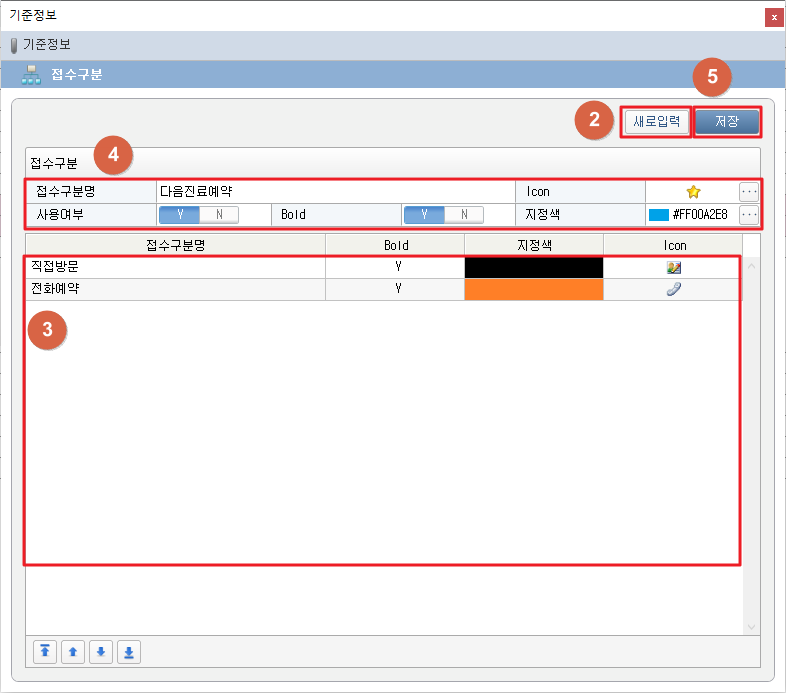
Task: Click the move-to-bottom arrow button
Action: pos(128,652)
